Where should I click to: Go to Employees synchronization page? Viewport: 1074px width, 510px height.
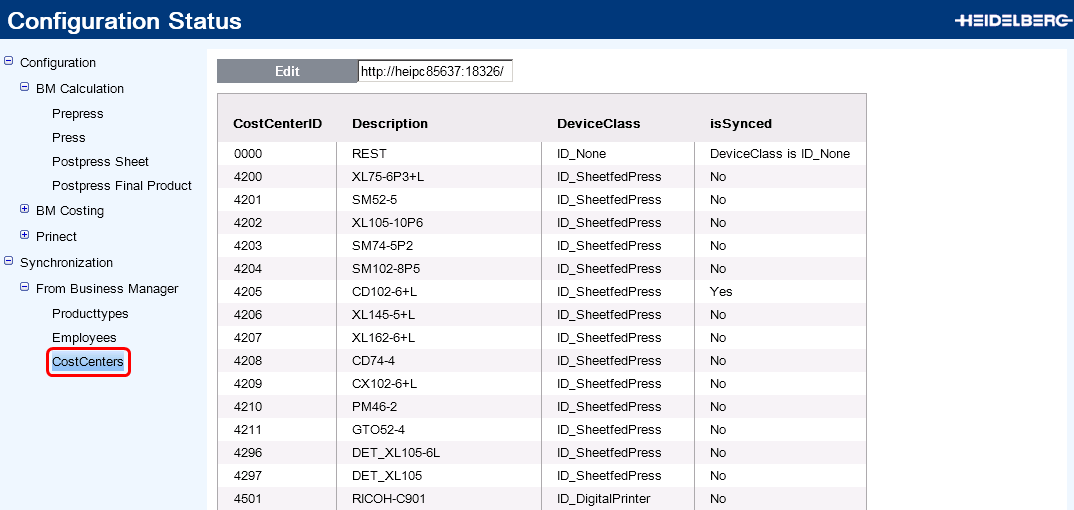tap(84, 338)
